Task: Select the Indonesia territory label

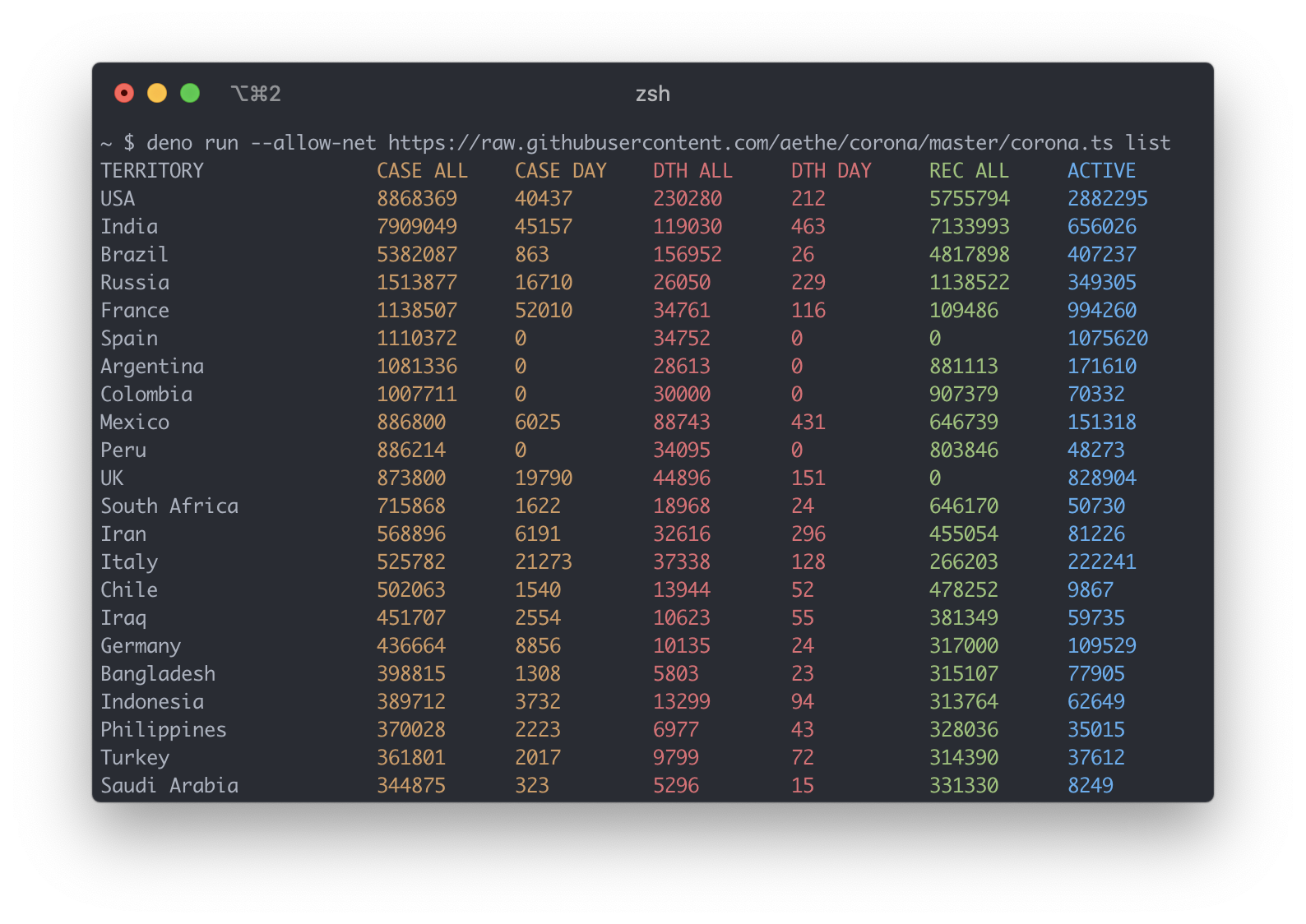Action: [x=152, y=702]
